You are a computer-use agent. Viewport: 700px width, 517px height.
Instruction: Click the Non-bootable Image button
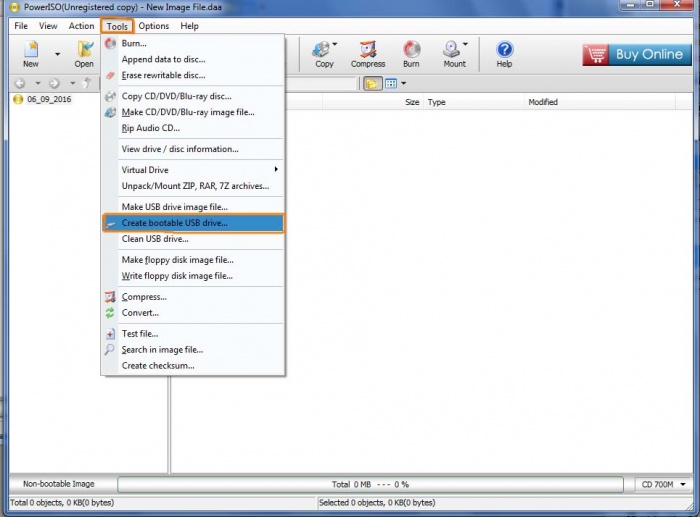pyautogui.click(x=59, y=484)
